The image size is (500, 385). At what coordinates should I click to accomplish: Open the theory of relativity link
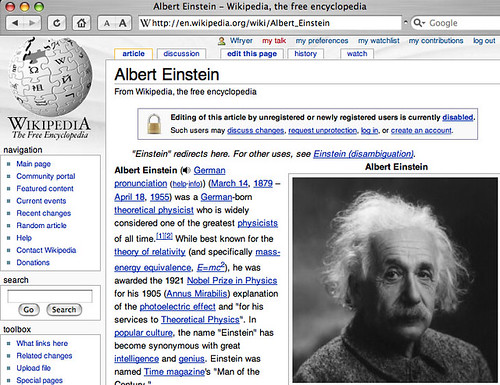point(150,252)
